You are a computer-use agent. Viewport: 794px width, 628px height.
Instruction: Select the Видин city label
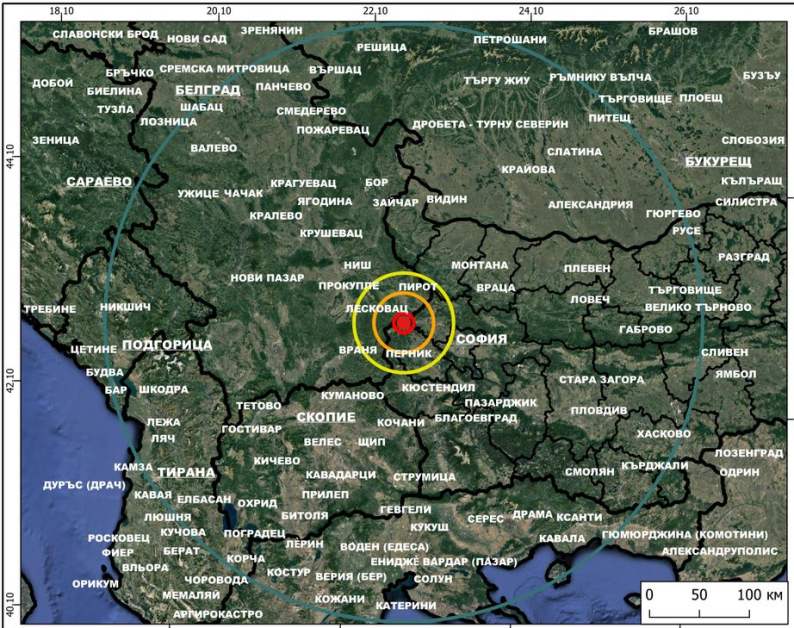[x=446, y=199]
